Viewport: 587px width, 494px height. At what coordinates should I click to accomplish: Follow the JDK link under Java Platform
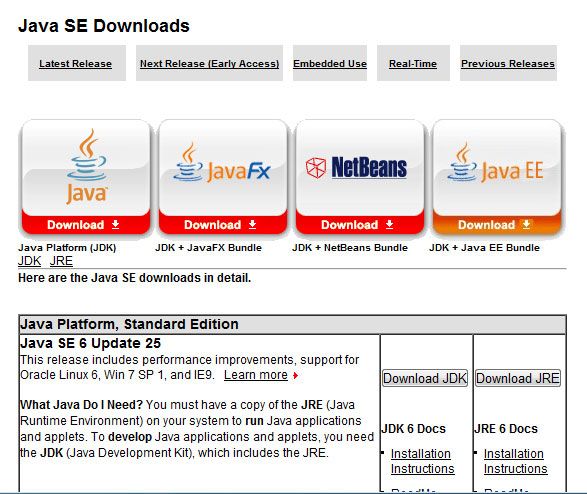point(30,260)
